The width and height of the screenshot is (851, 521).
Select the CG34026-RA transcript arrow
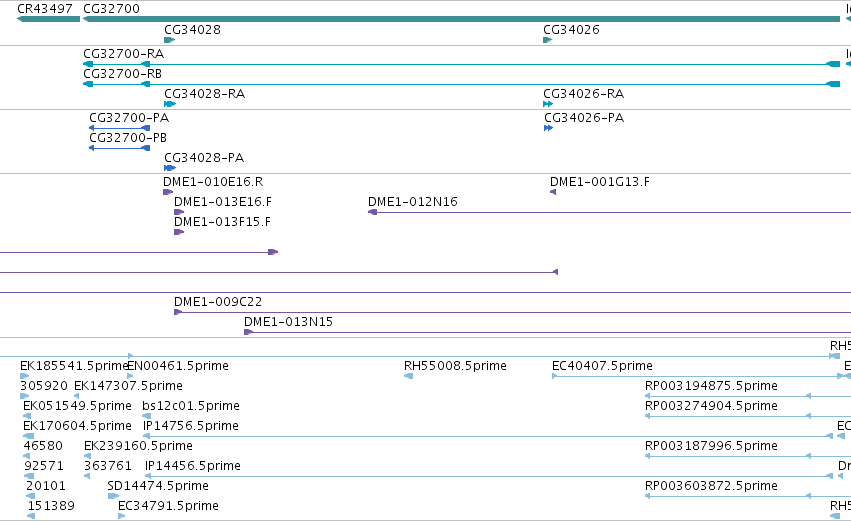click(x=548, y=104)
